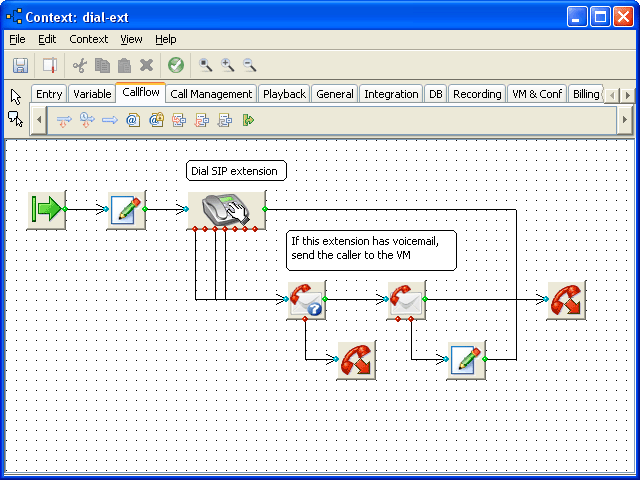This screenshot has height=480, width=640.
Task: Click the "Dial SIP extension" comment label
Action: click(236, 171)
